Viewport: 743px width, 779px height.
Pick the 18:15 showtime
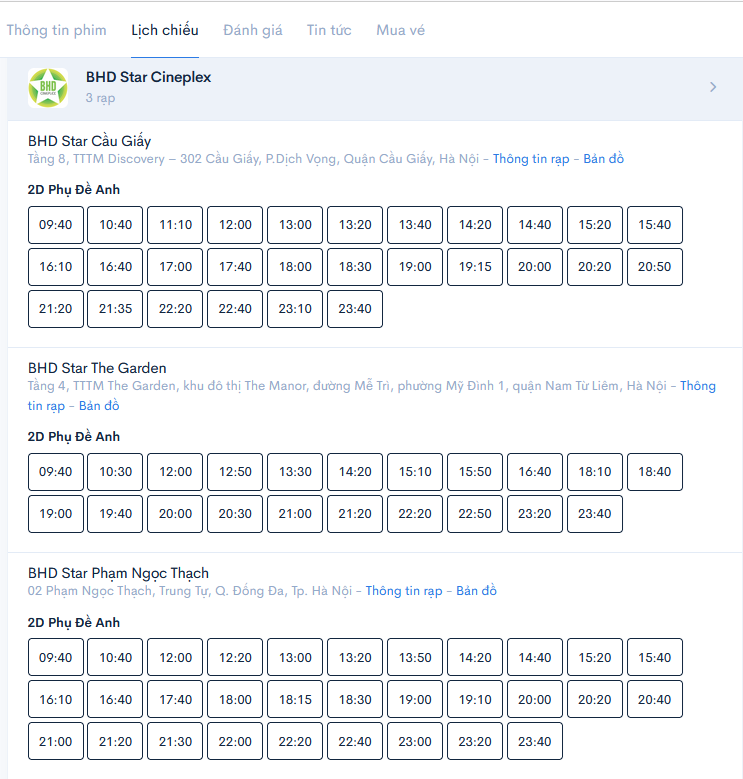coord(295,700)
